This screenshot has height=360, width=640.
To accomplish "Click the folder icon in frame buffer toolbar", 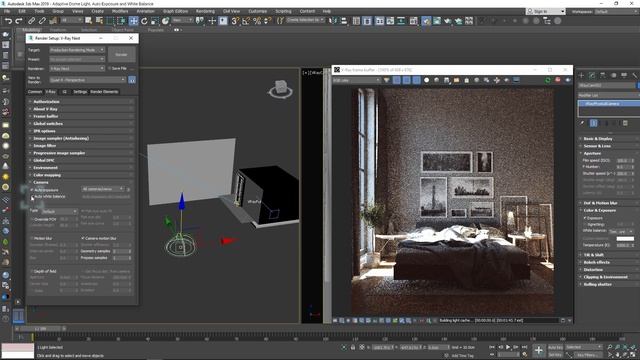I will click(x=456, y=80).
